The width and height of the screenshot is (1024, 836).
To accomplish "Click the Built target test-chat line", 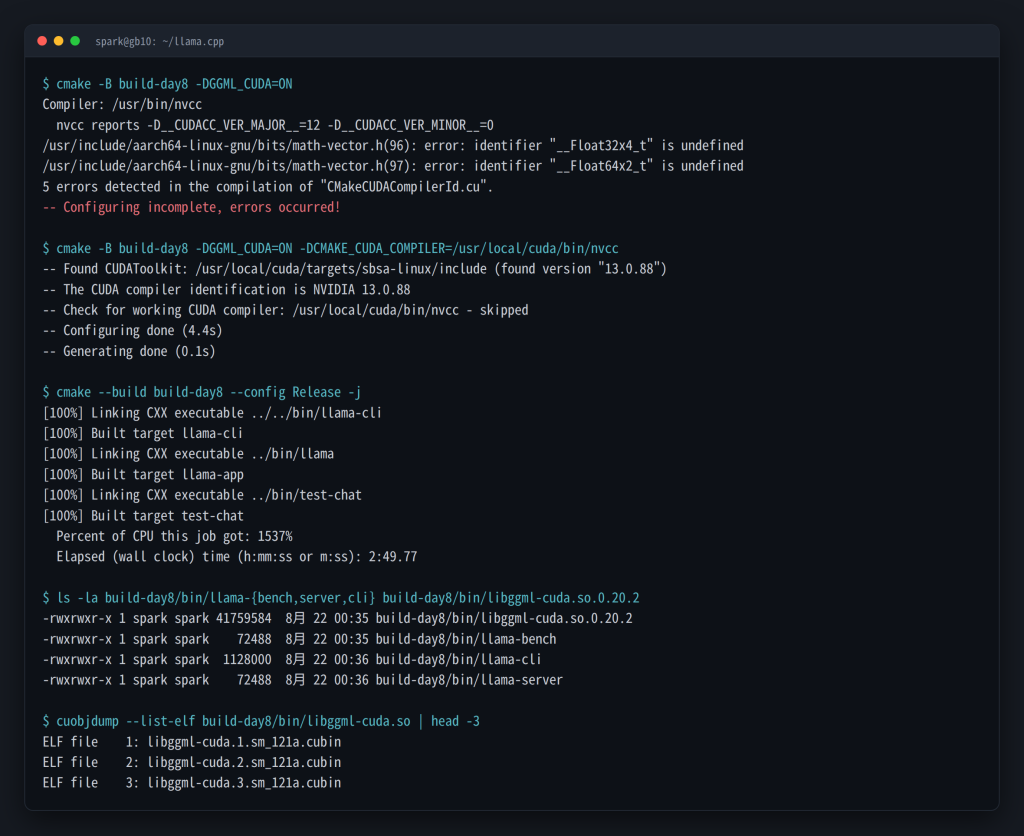I will (143, 516).
